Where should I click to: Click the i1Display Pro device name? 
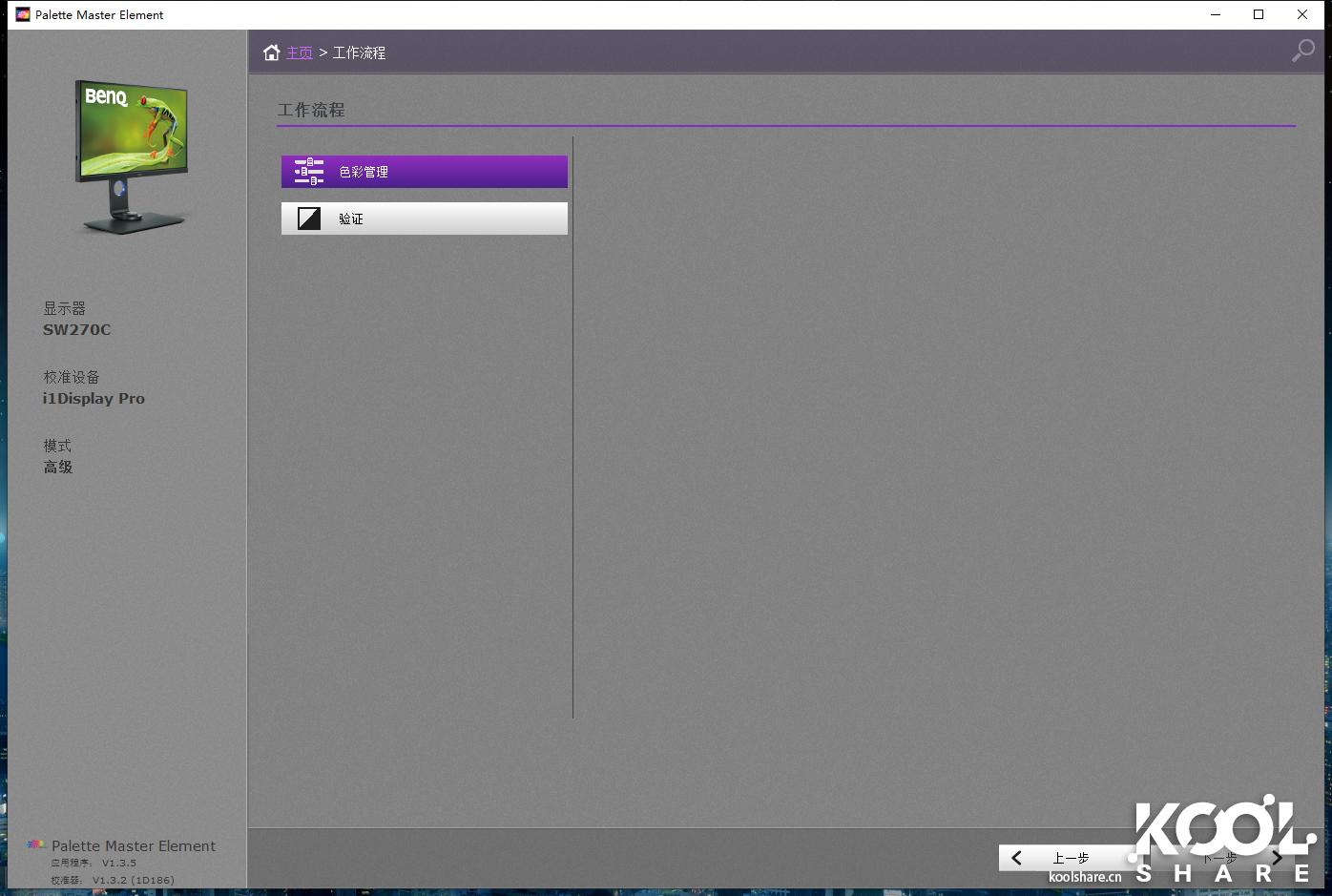point(94,398)
